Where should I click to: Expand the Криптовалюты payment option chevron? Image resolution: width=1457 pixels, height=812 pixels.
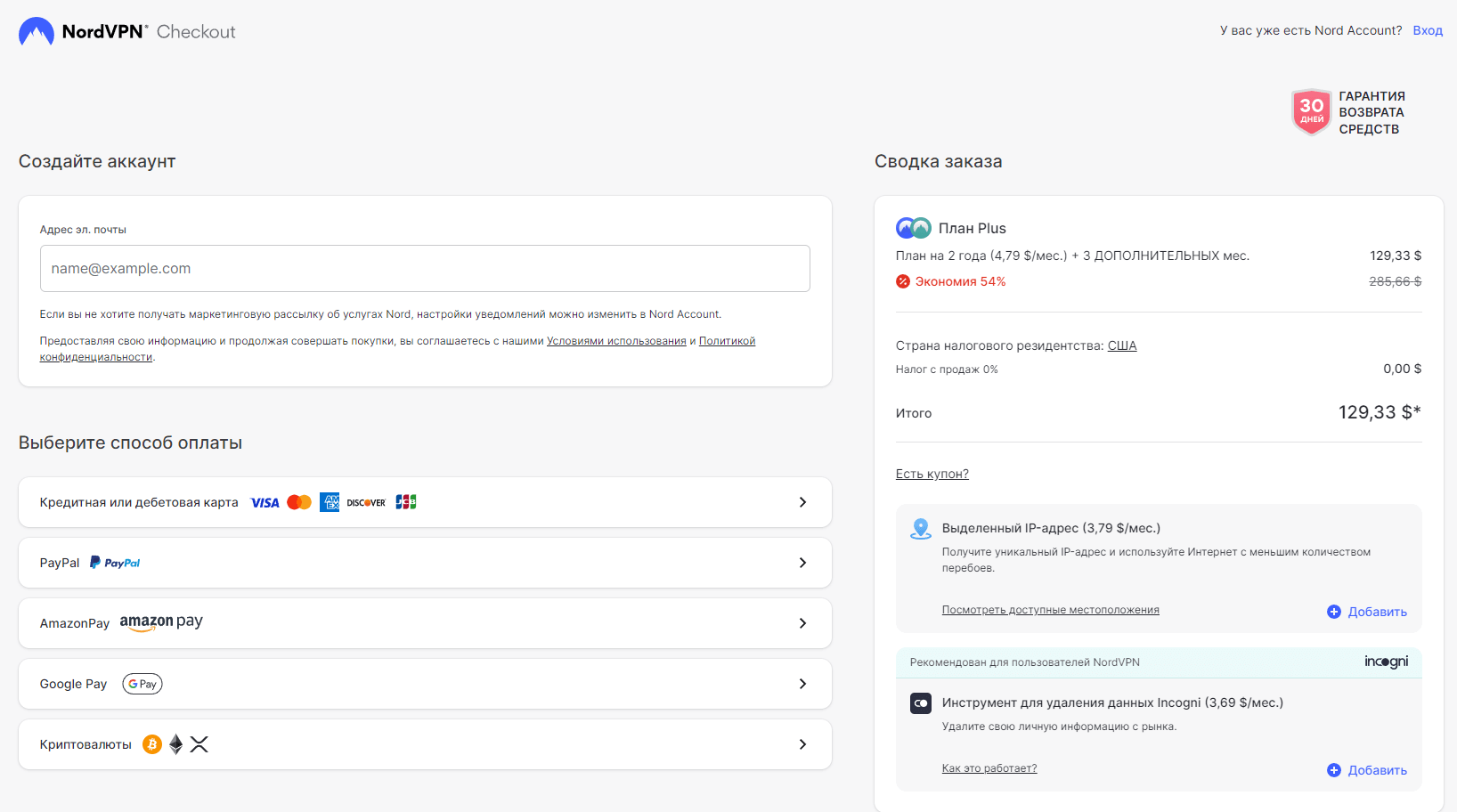(x=802, y=744)
